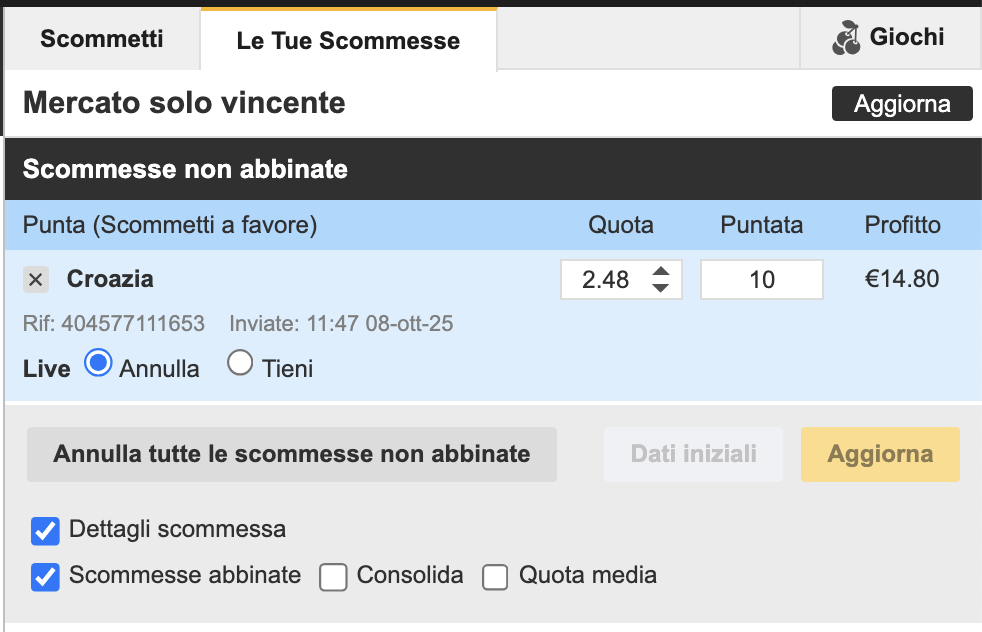This screenshot has width=982, height=632.
Task: Enable the Consolida checkbox
Action: click(333, 577)
